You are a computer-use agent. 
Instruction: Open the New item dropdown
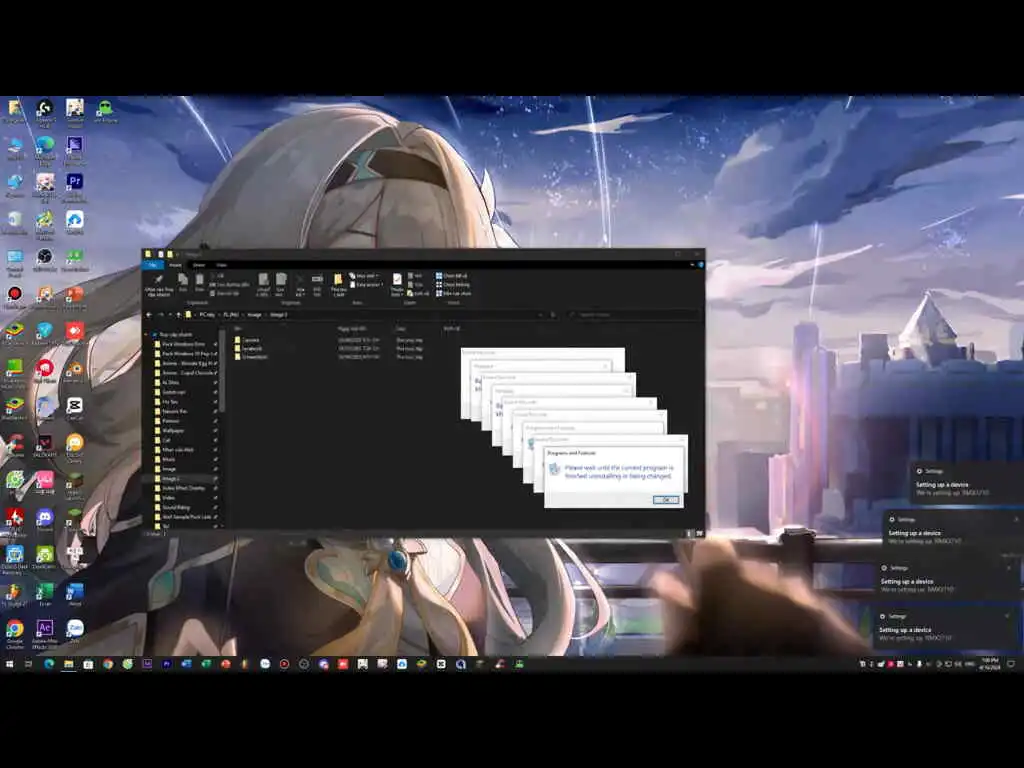366,276
